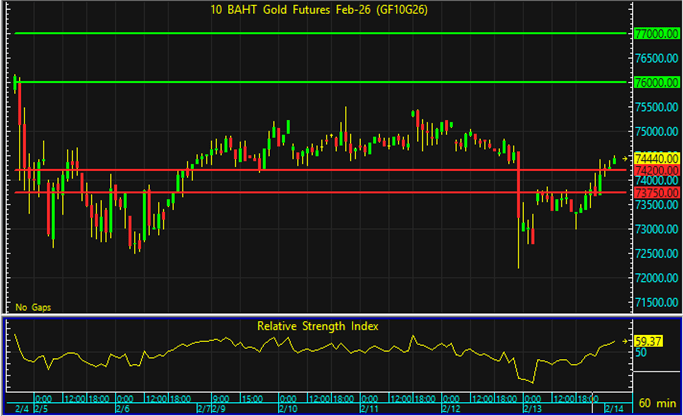Click the Relative Strength Index title
The image size is (683, 416).
coord(318,326)
